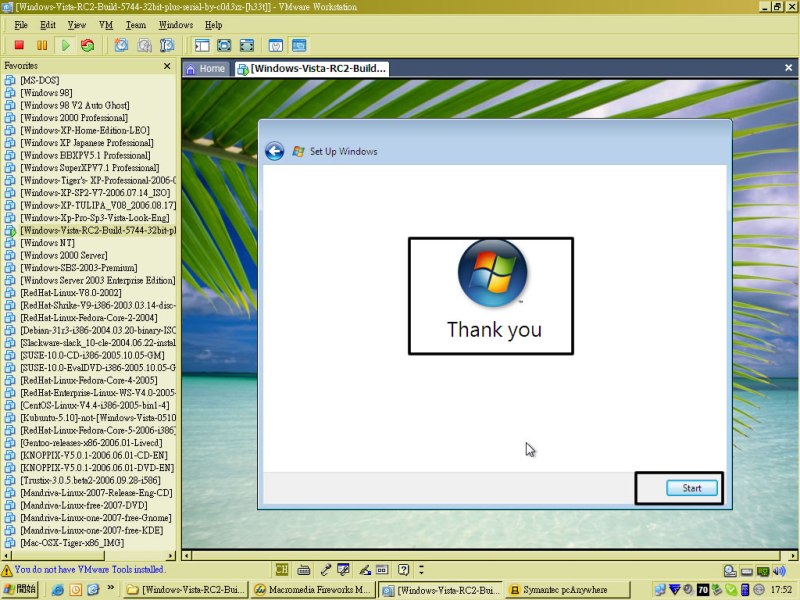Toggle the Favorites sidebar view icon
800x600 pixels.
pyautogui.click(x=202, y=45)
